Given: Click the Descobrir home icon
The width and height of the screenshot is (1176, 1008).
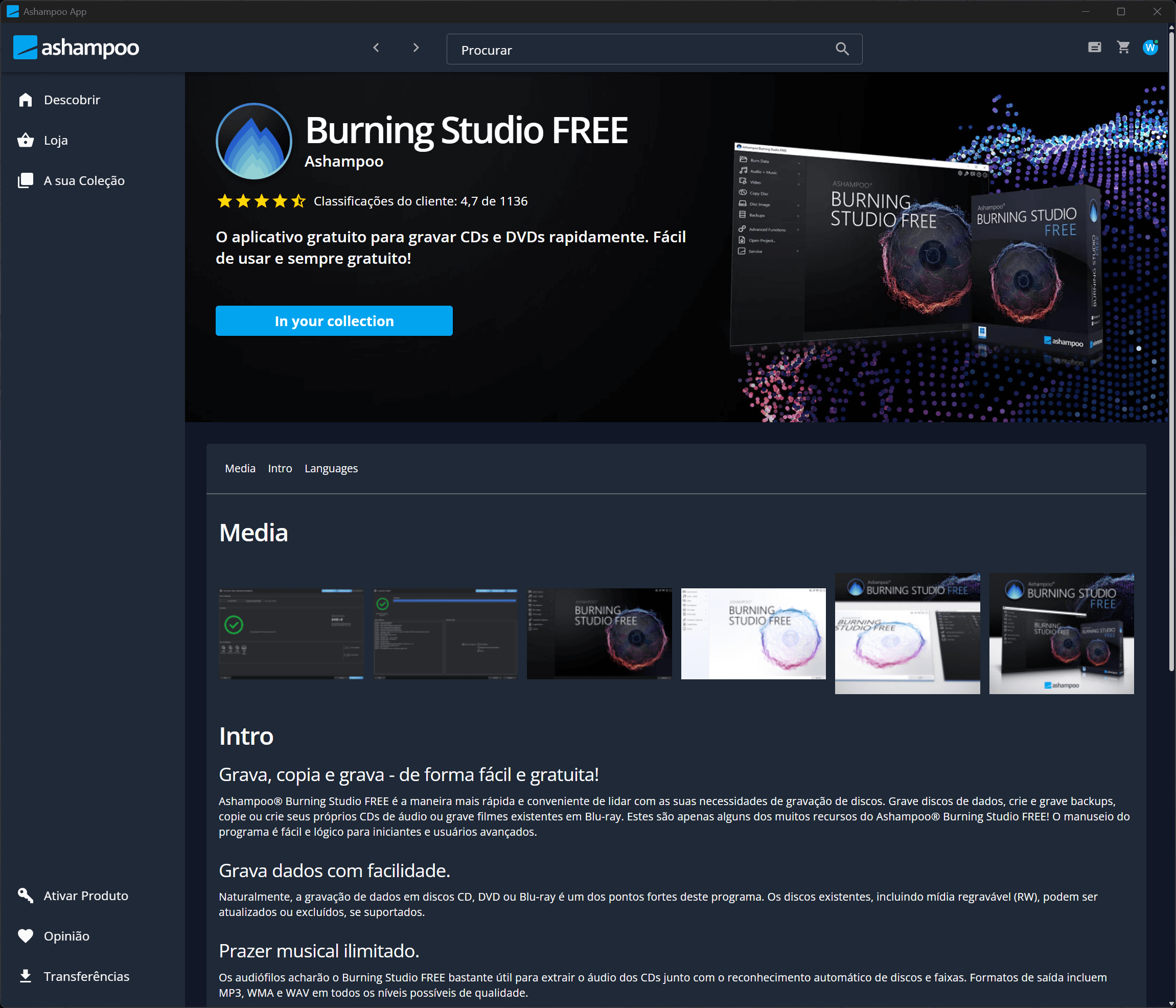Looking at the screenshot, I should pos(26,100).
